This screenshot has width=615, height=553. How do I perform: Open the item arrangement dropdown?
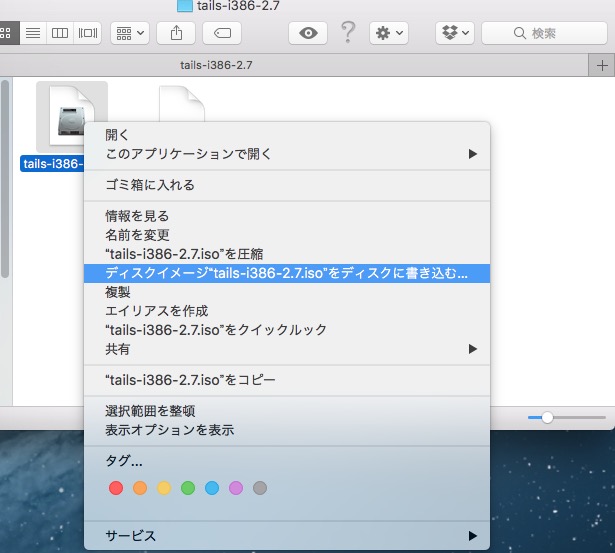[x=131, y=33]
